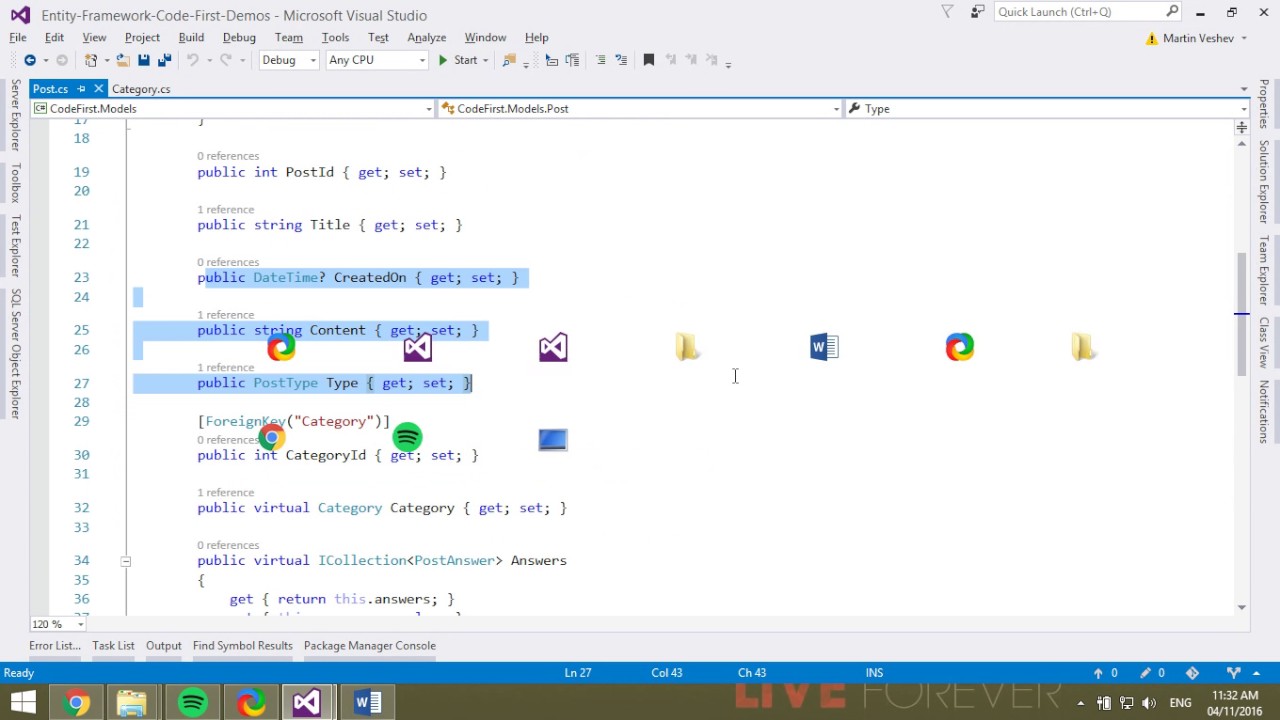The height and width of the screenshot is (720, 1280).
Task: Open the Find Symbol Results tab
Action: 242,645
